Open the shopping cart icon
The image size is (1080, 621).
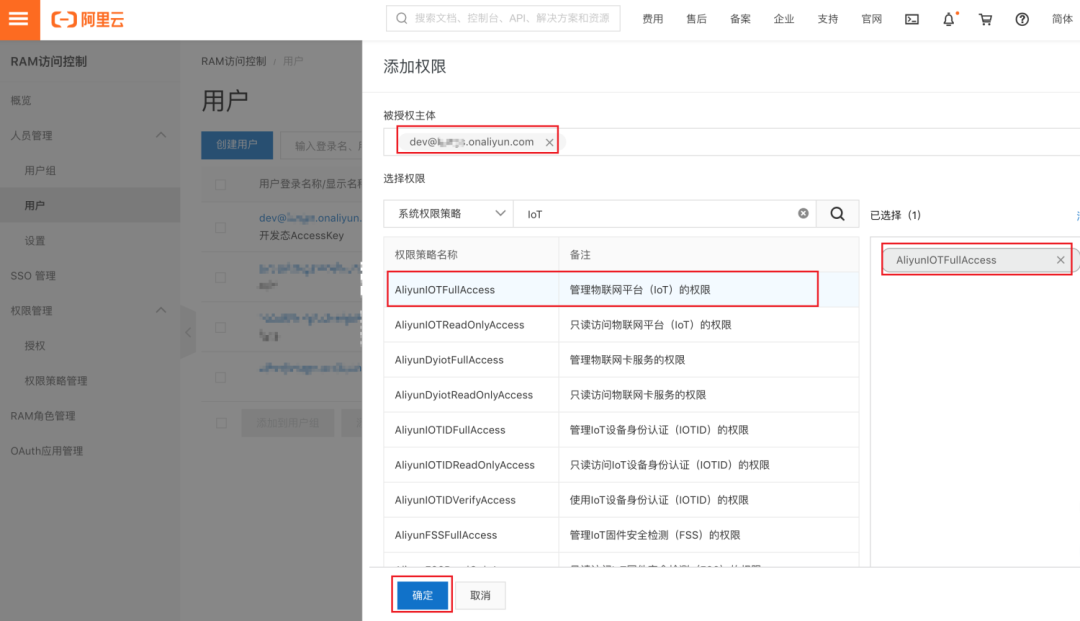coord(986,19)
